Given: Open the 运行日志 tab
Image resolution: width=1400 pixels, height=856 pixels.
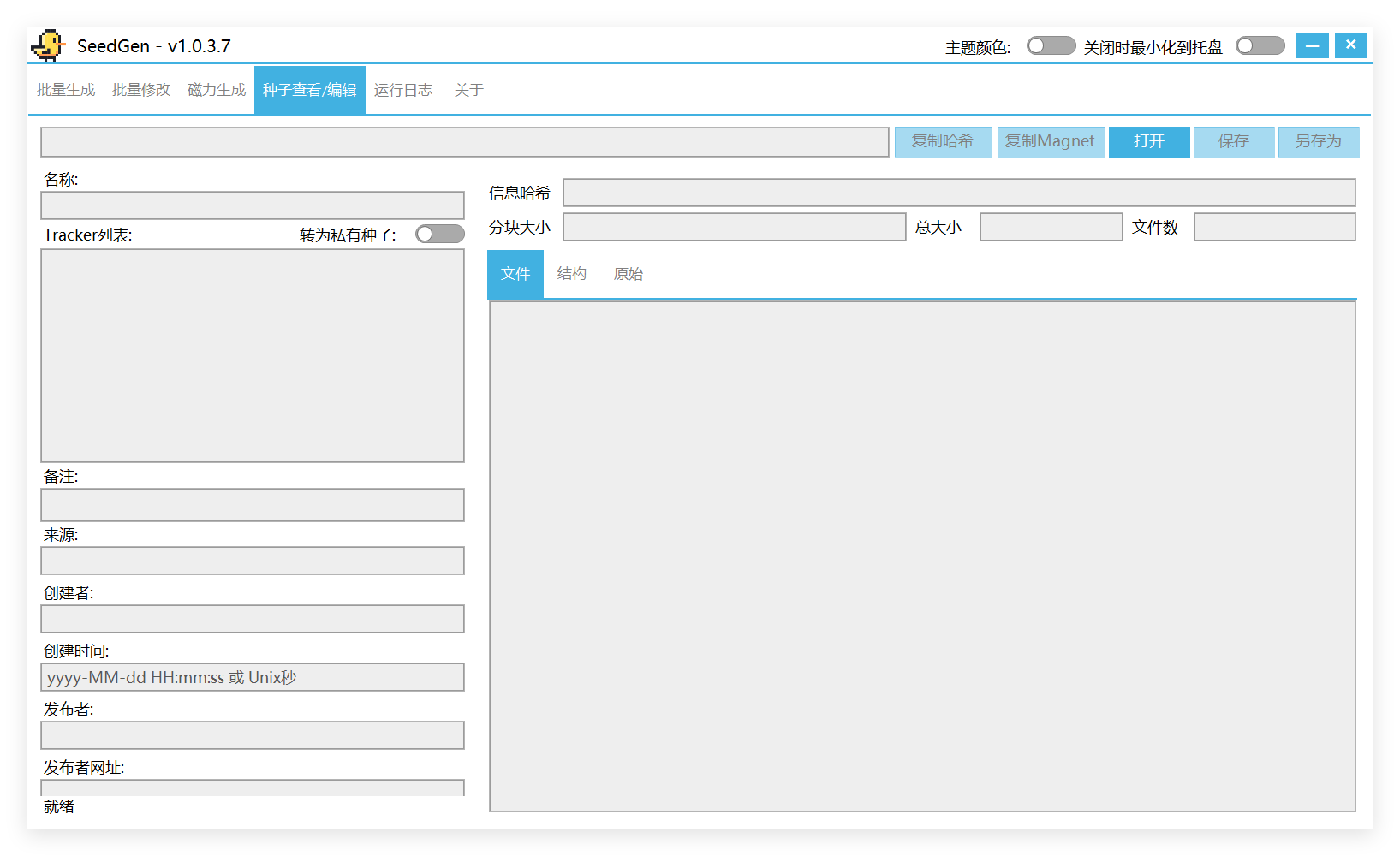Looking at the screenshot, I should [x=403, y=90].
